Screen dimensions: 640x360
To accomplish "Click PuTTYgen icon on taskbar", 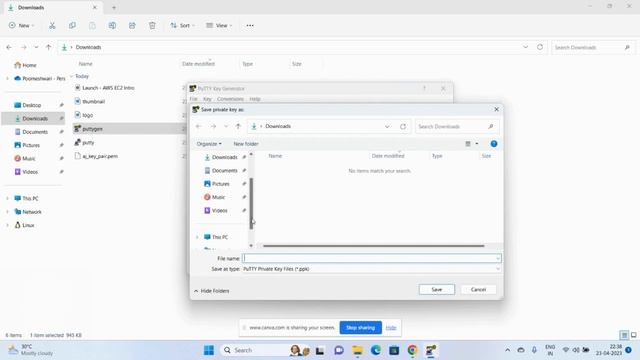I will (431, 350).
